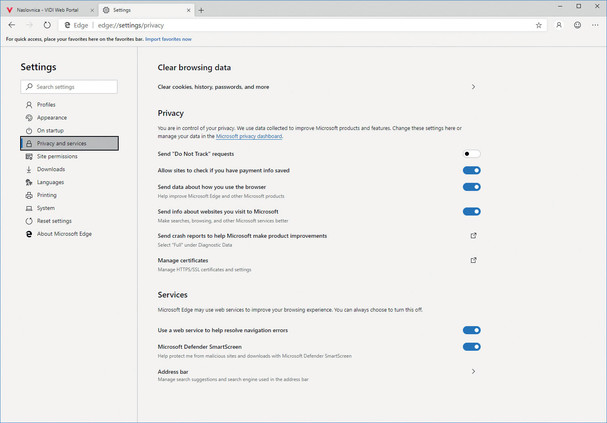Click the smiley feedback icon
The width and height of the screenshot is (607, 423).
tap(577, 25)
